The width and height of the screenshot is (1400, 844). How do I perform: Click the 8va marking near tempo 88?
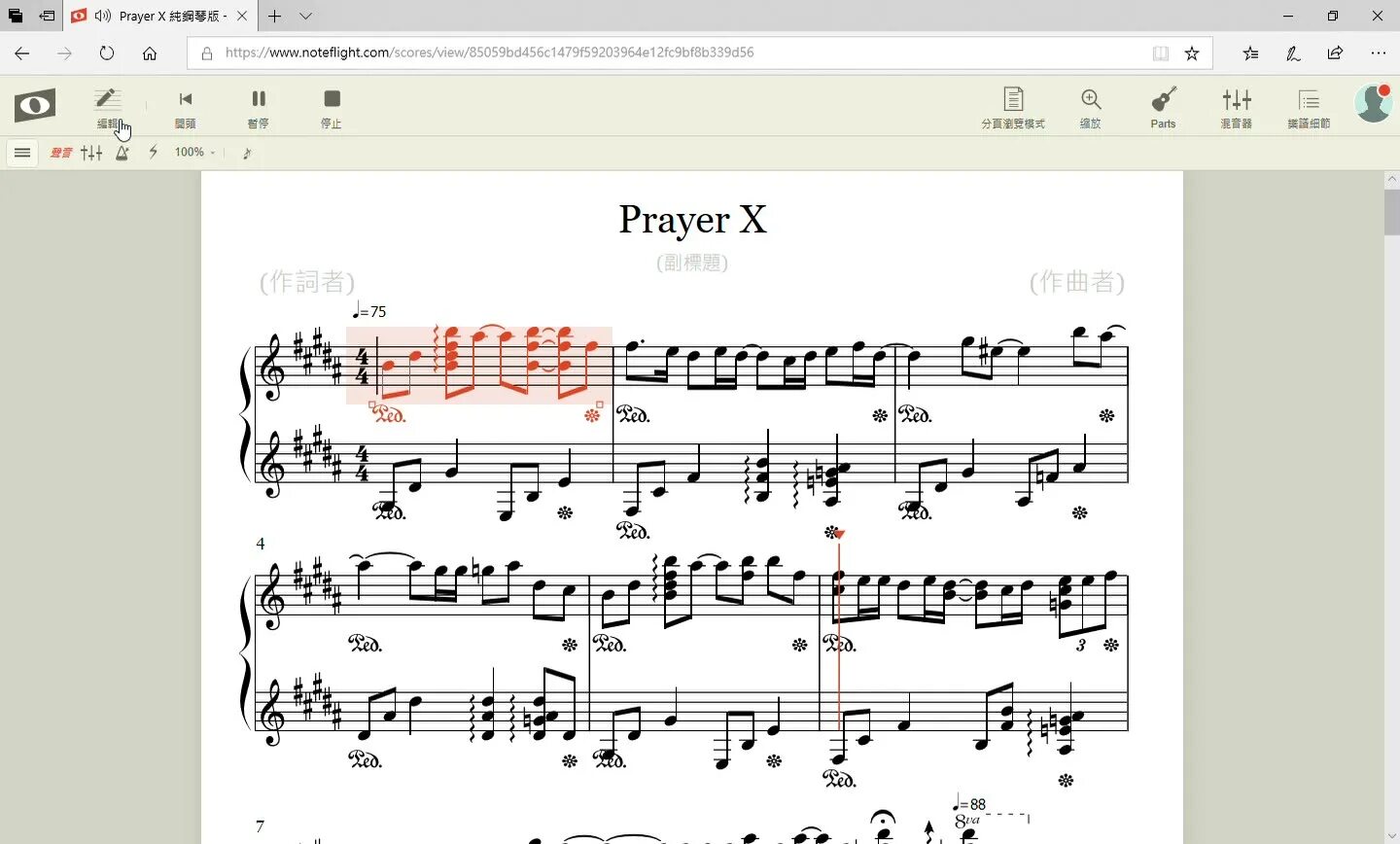pyautogui.click(x=966, y=822)
